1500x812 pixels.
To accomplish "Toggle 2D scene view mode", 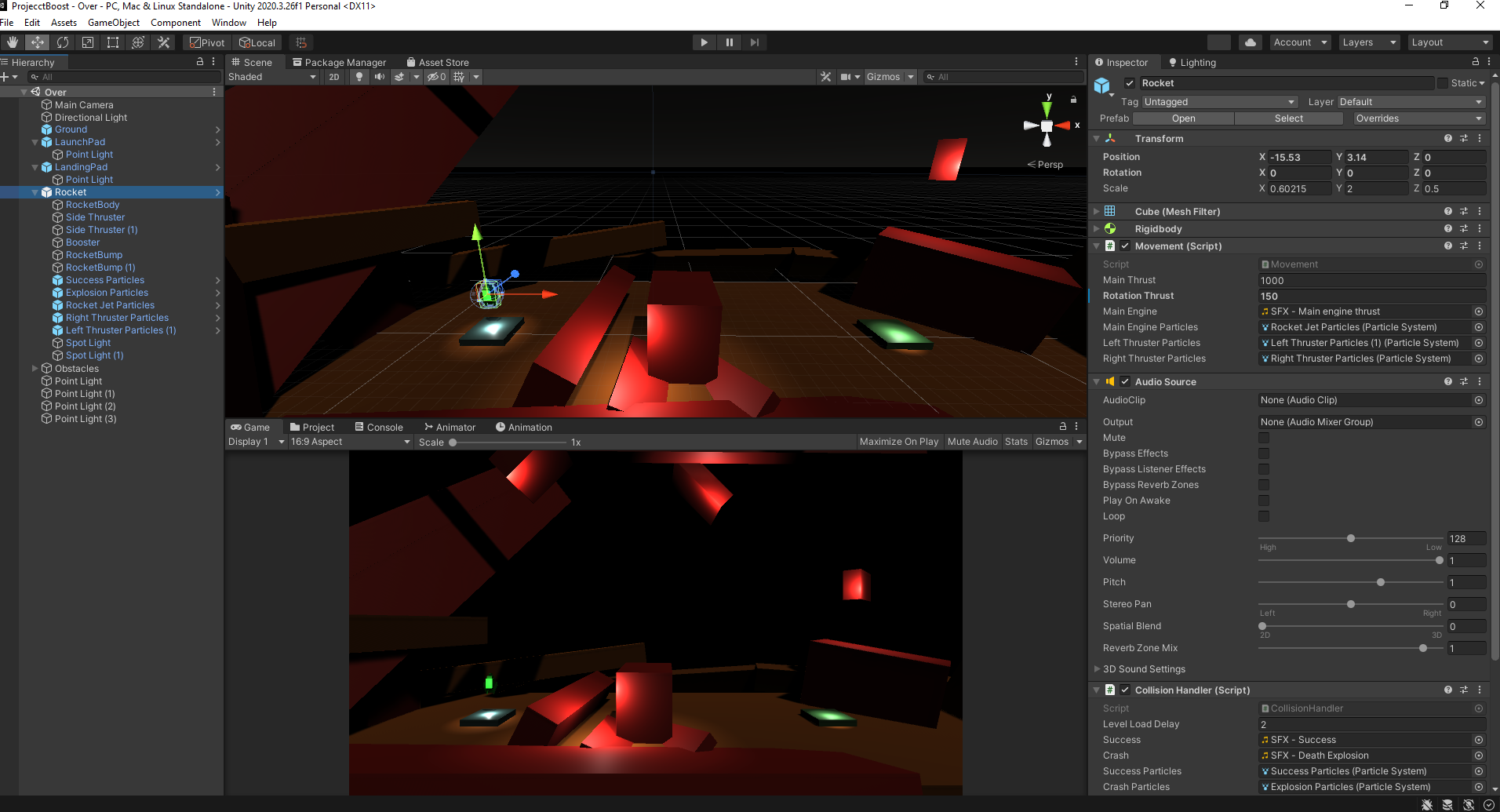I will point(334,77).
